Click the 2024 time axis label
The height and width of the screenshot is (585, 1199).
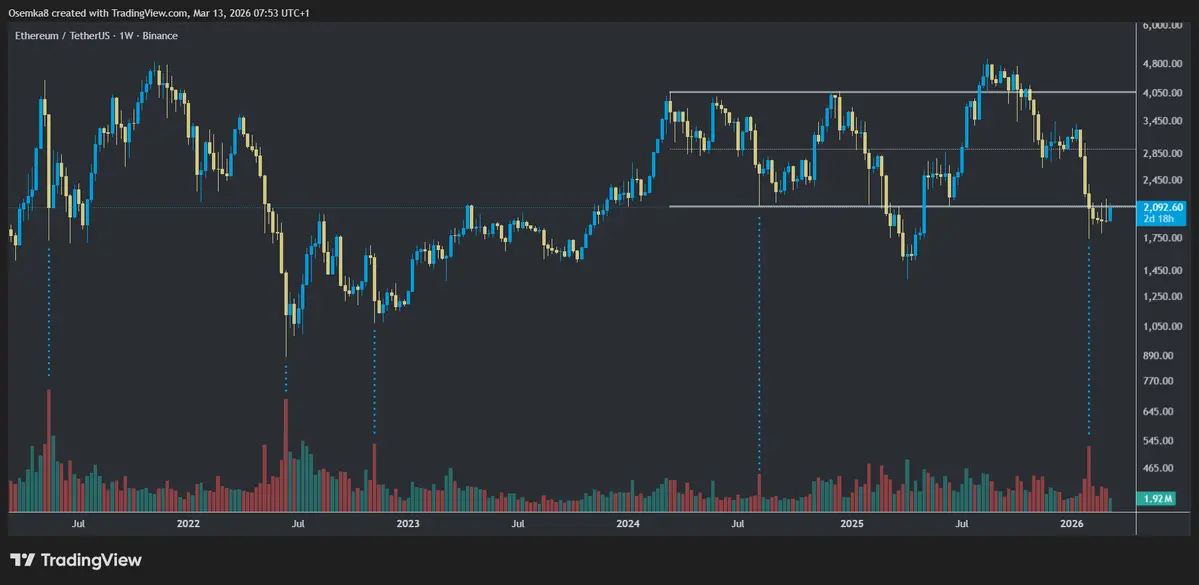pyautogui.click(x=628, y=523)
